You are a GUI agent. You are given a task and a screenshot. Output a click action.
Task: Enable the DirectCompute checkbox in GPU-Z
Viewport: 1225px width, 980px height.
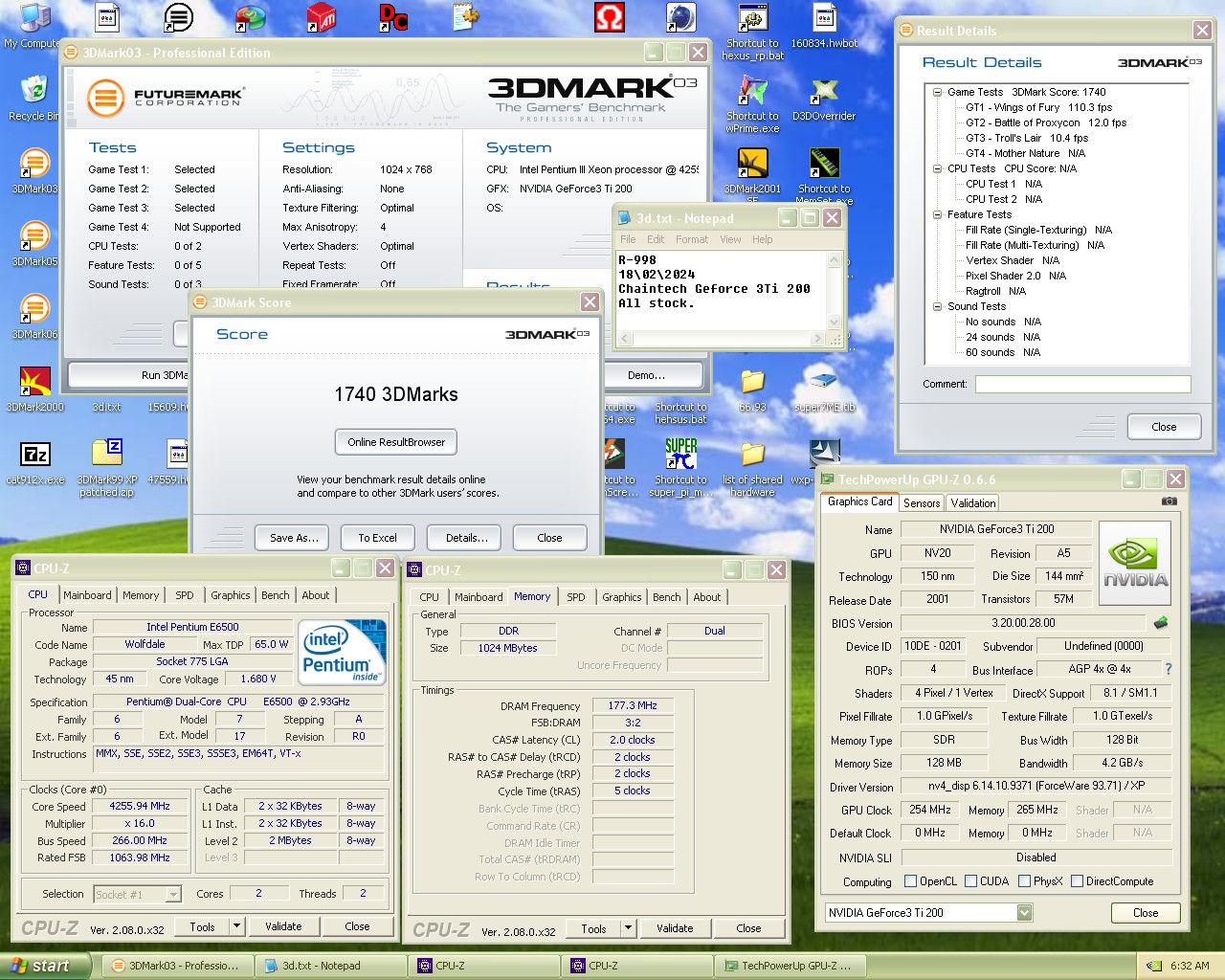(1077, 881)
